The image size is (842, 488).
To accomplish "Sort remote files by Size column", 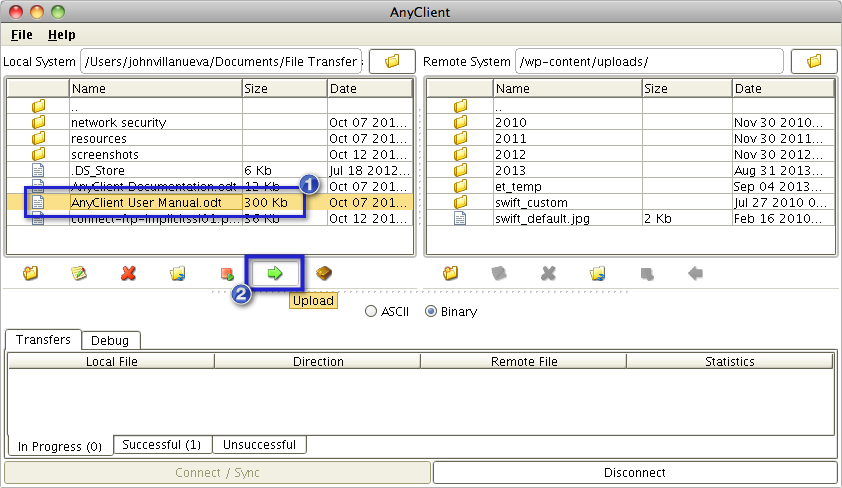I will tap(687, 89).
